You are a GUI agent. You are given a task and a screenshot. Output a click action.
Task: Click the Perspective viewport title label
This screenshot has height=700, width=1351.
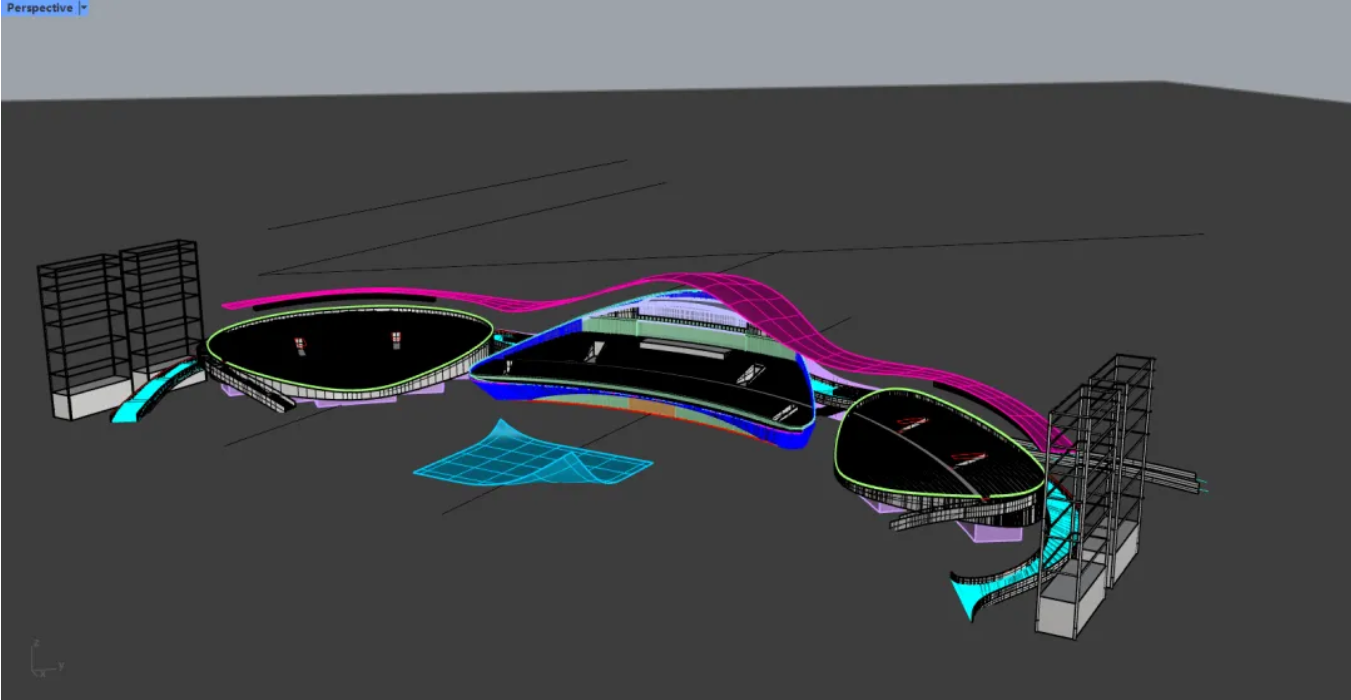tap(39, 7)
